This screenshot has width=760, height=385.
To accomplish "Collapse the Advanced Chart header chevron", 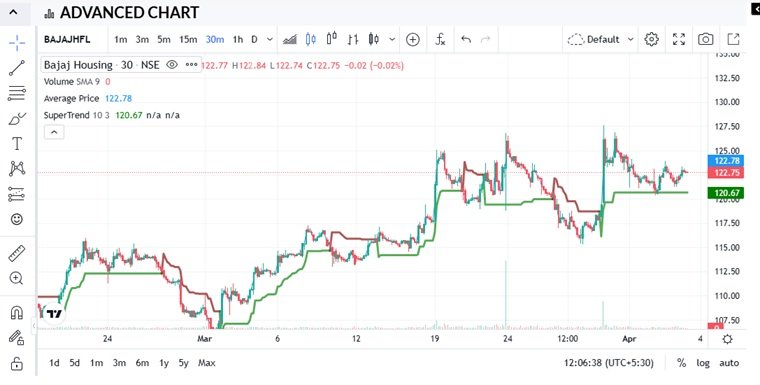I will coord(14,12).
